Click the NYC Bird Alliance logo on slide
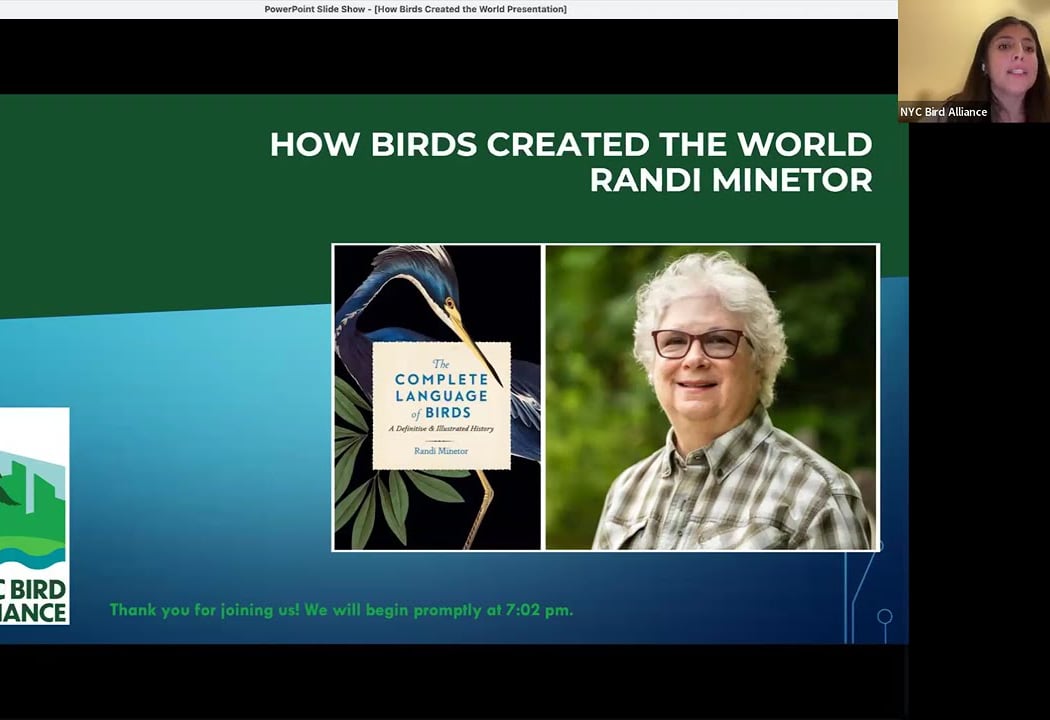Screen dimensions: 1050x720 (35, 516)
